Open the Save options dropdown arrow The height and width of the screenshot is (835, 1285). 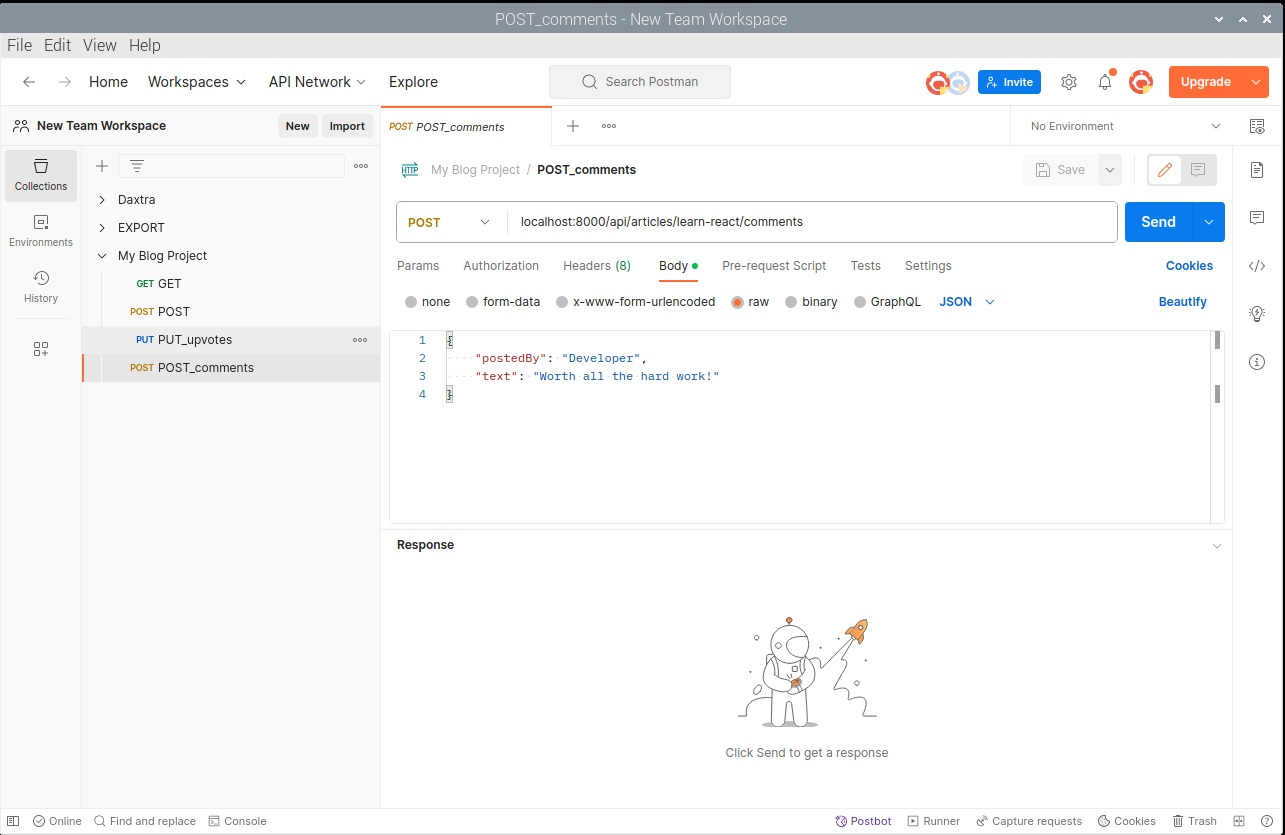point(1109,170)
